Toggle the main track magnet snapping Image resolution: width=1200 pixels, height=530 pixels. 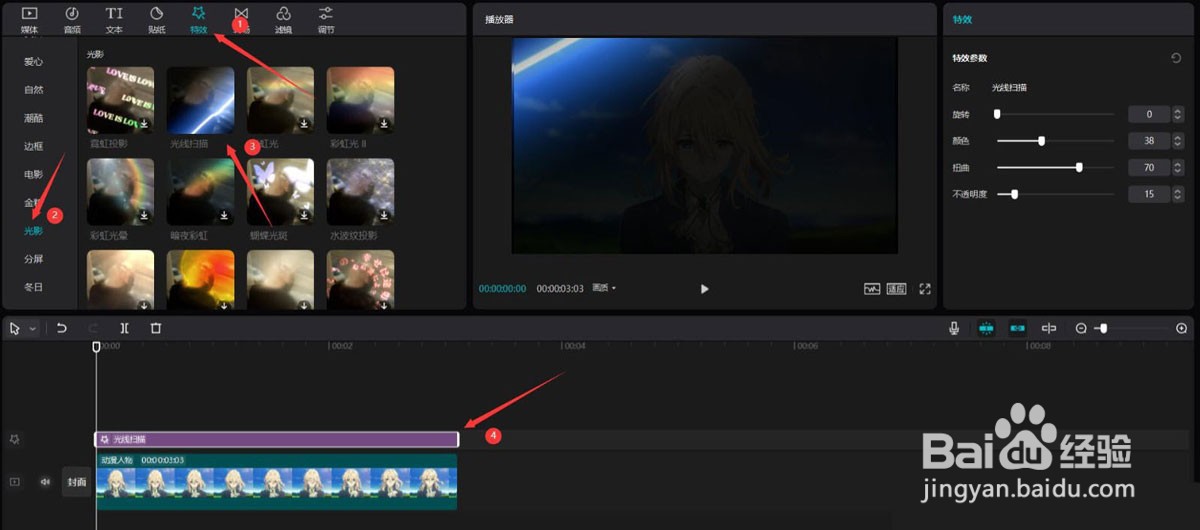[x=987, y=328]
